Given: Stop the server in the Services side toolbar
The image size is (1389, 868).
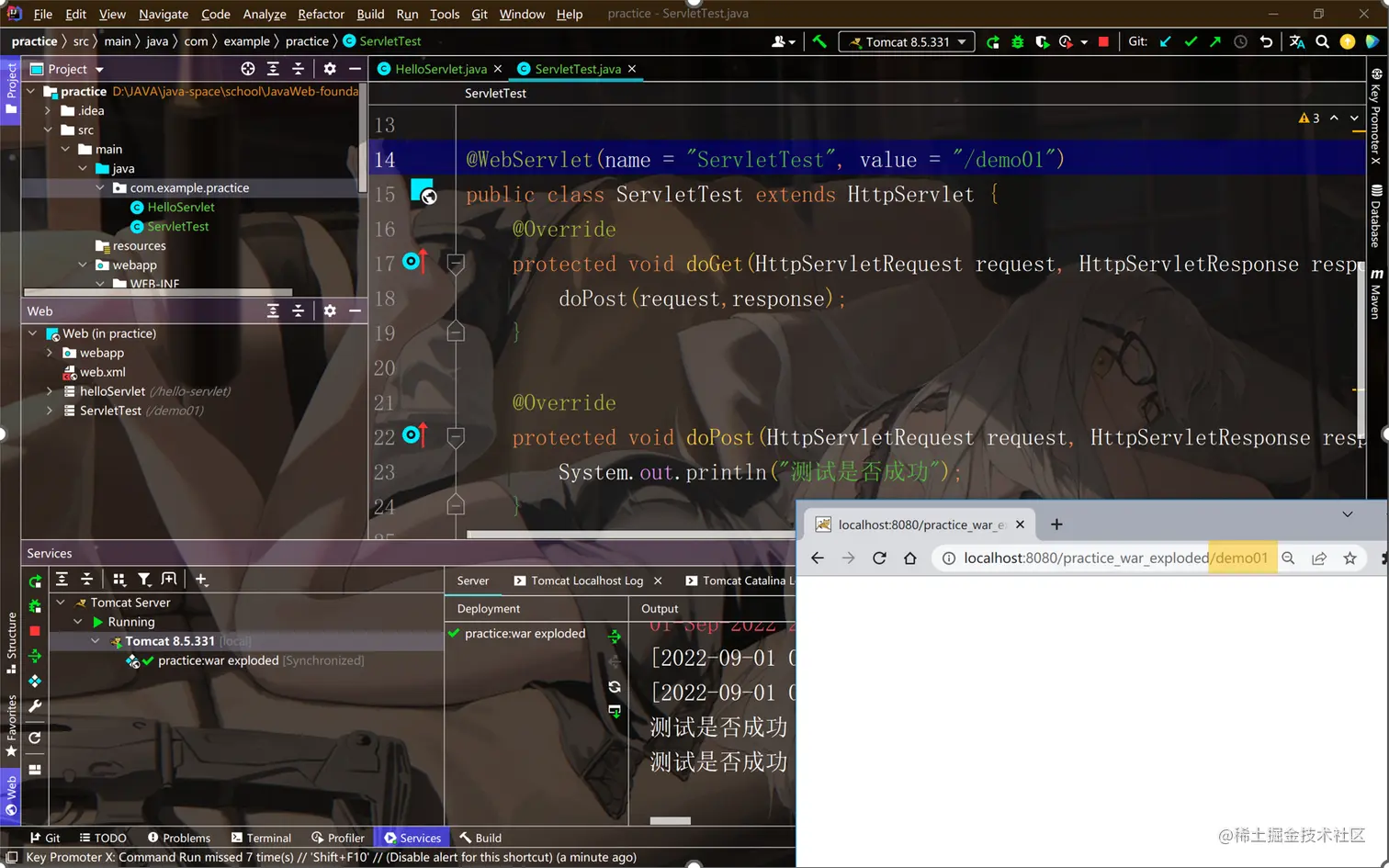Looking at the screenshot, I should 35,631.
